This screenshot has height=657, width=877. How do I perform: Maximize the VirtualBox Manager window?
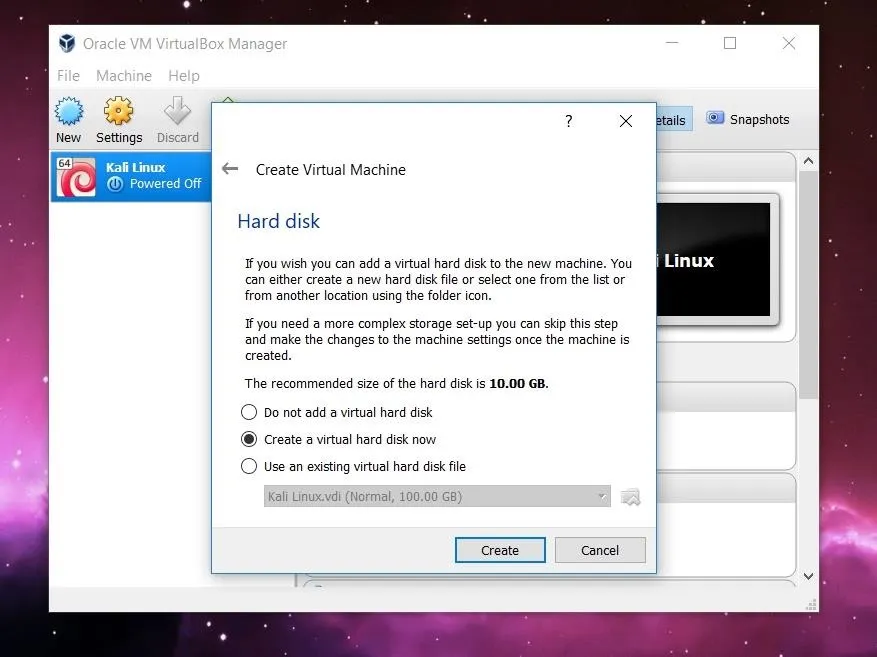coord(730,43)
